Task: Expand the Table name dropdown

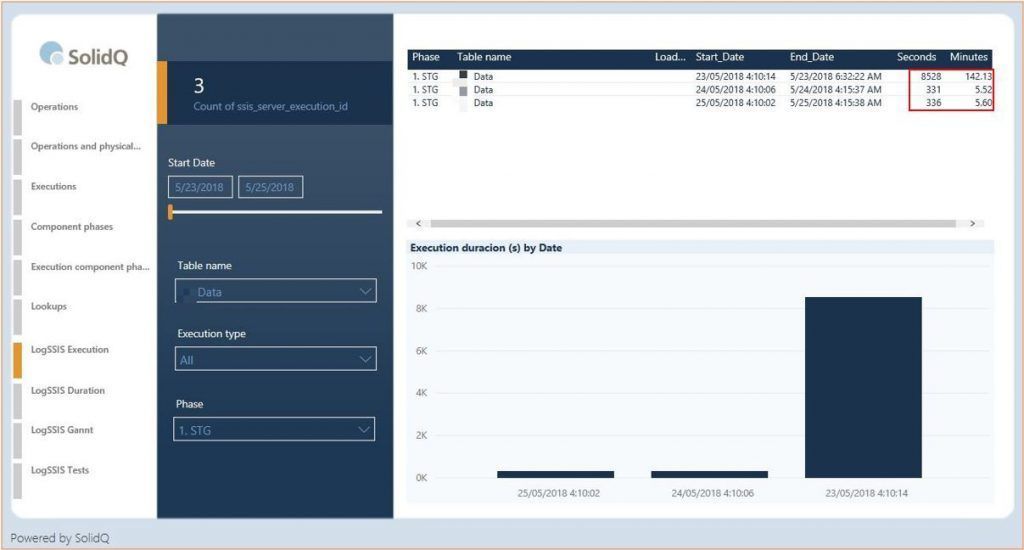Action: coord(276,292)
